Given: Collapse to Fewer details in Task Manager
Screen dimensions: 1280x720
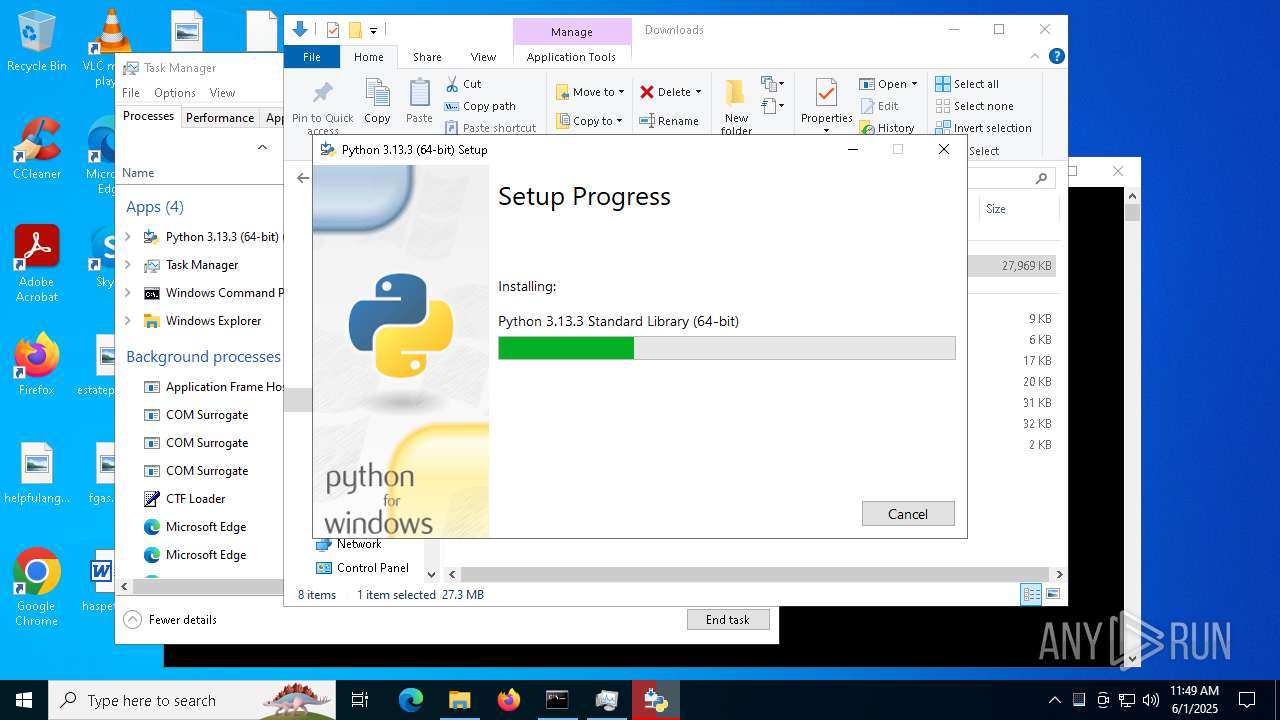Looking at the screenshot, I should point(171,620).
